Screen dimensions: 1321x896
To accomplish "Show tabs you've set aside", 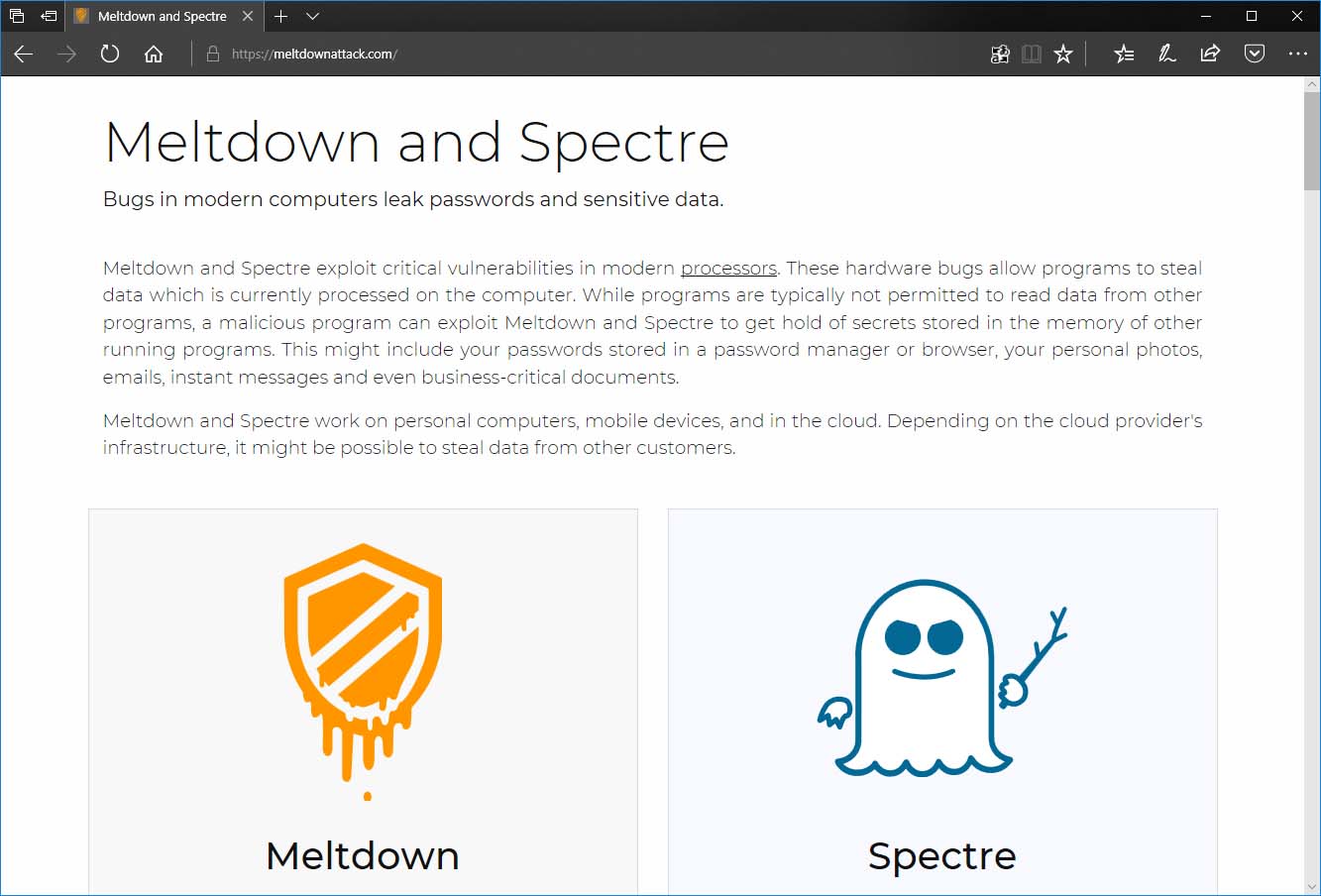I will tap(17, 16).
